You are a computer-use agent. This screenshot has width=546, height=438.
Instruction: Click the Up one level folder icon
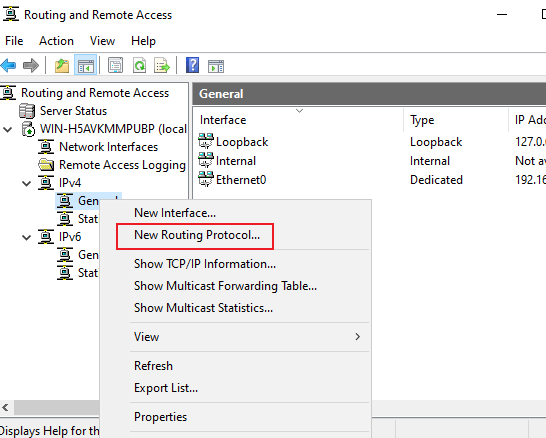click(x=62, y=65)
